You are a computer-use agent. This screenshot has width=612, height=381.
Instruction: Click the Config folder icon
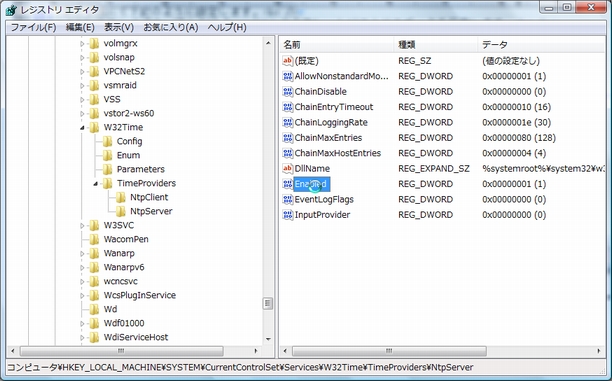pyautogui.click(x=107, y=141)
